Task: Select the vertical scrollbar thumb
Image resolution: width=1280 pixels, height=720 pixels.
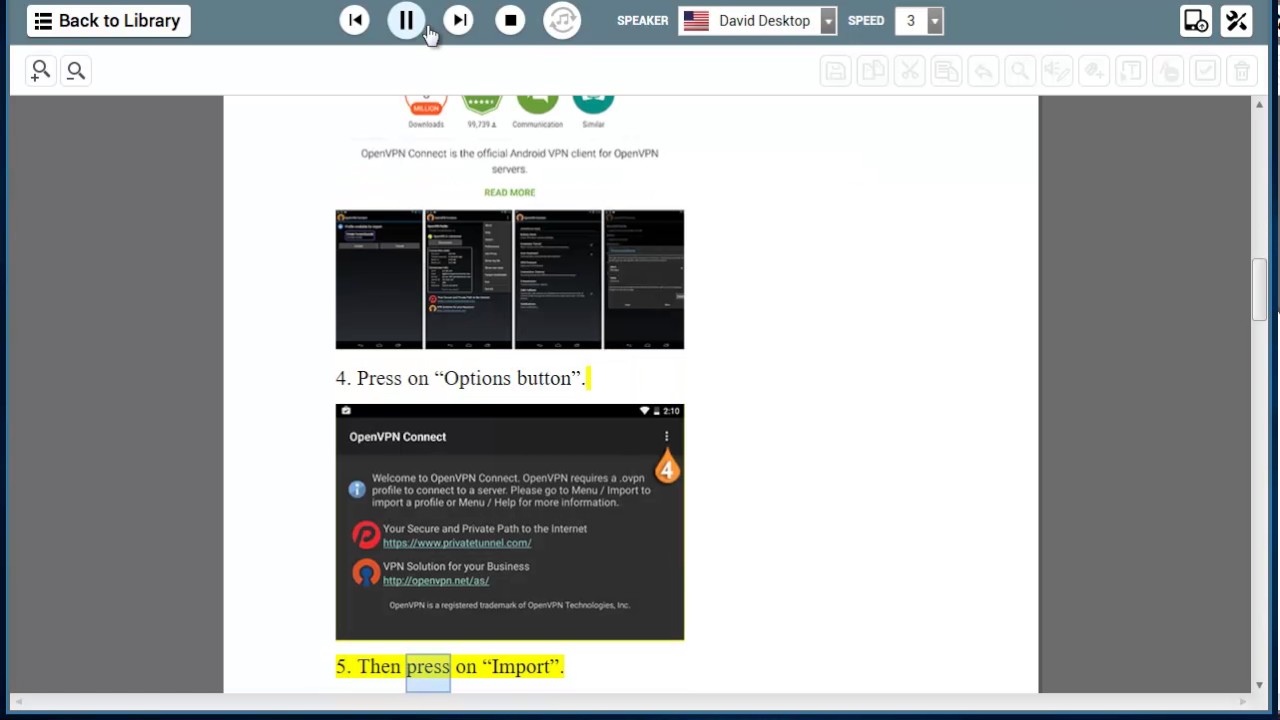Action: click(x=1259, y=290)
